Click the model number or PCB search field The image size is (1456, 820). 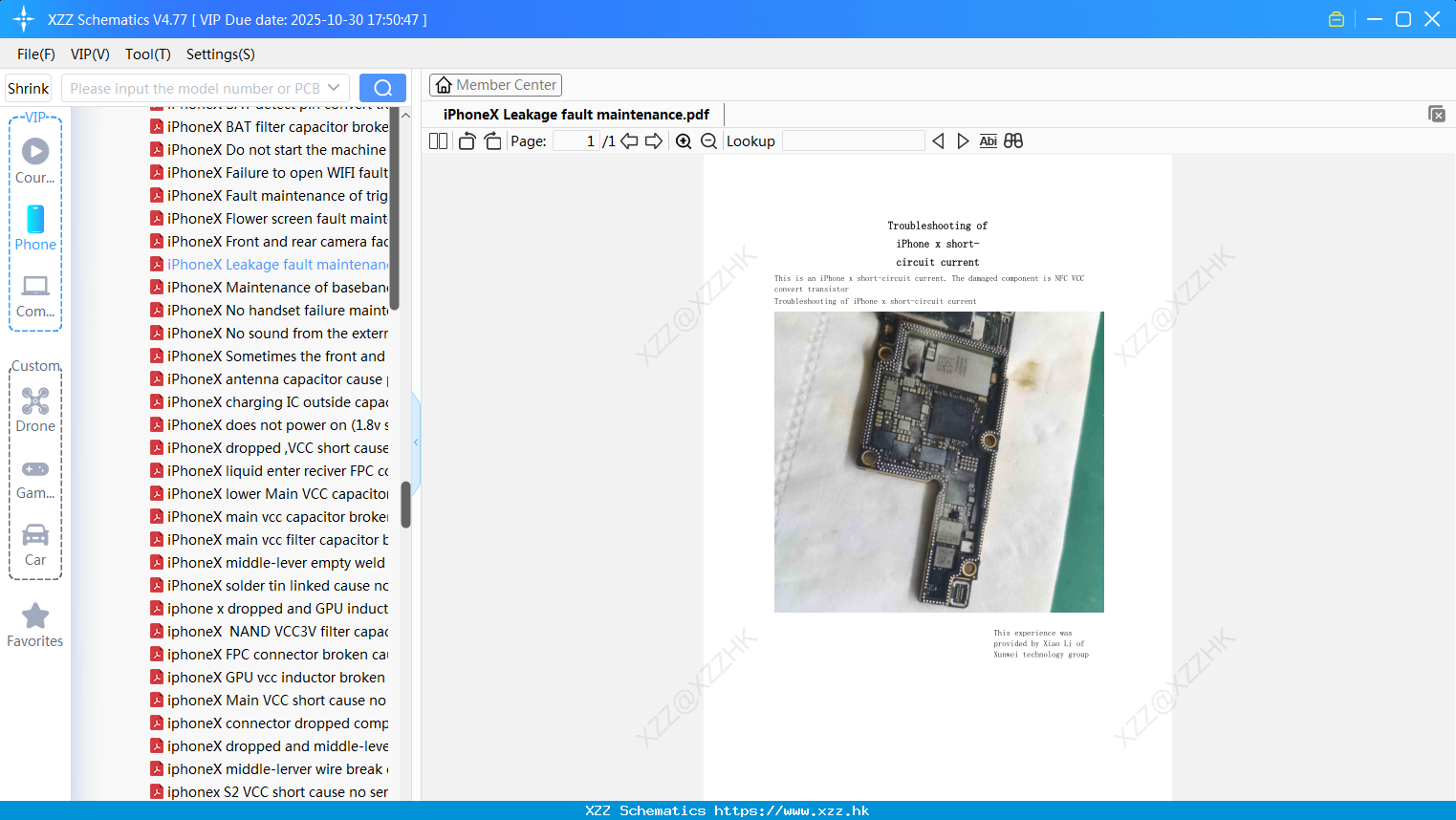194,88
